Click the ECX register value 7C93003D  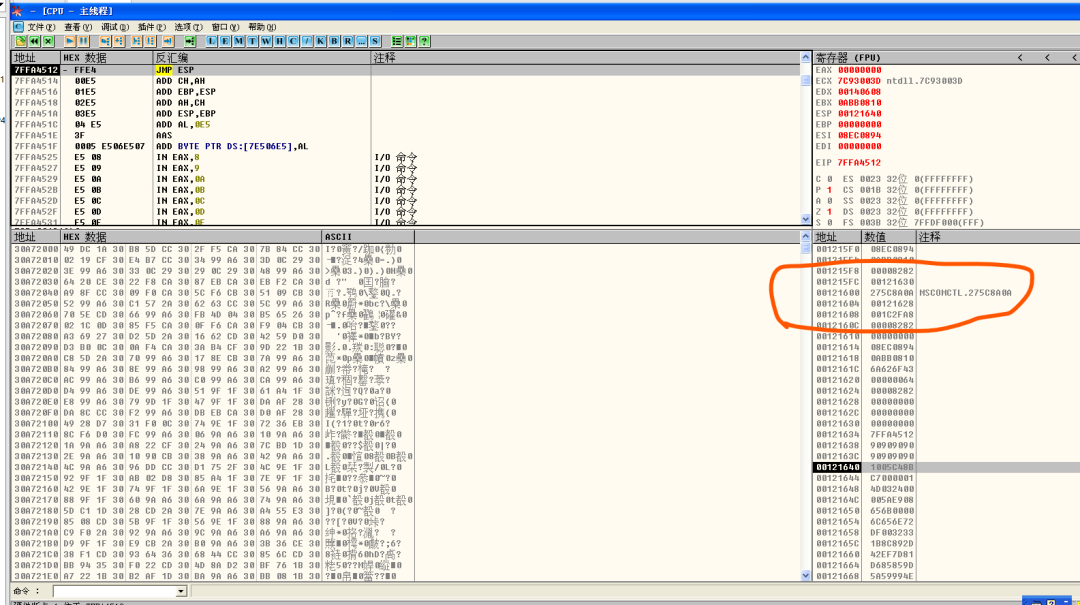[860, 81]
